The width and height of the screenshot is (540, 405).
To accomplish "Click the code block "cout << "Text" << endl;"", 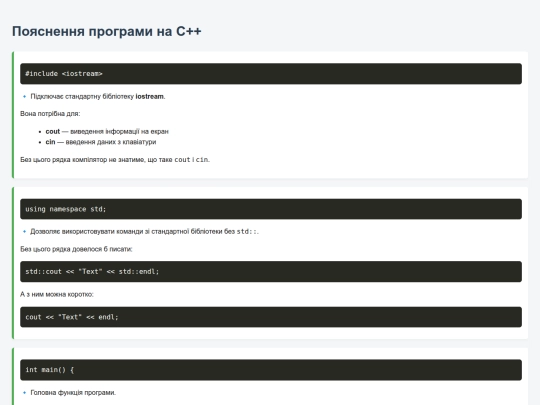I will 271,317.
